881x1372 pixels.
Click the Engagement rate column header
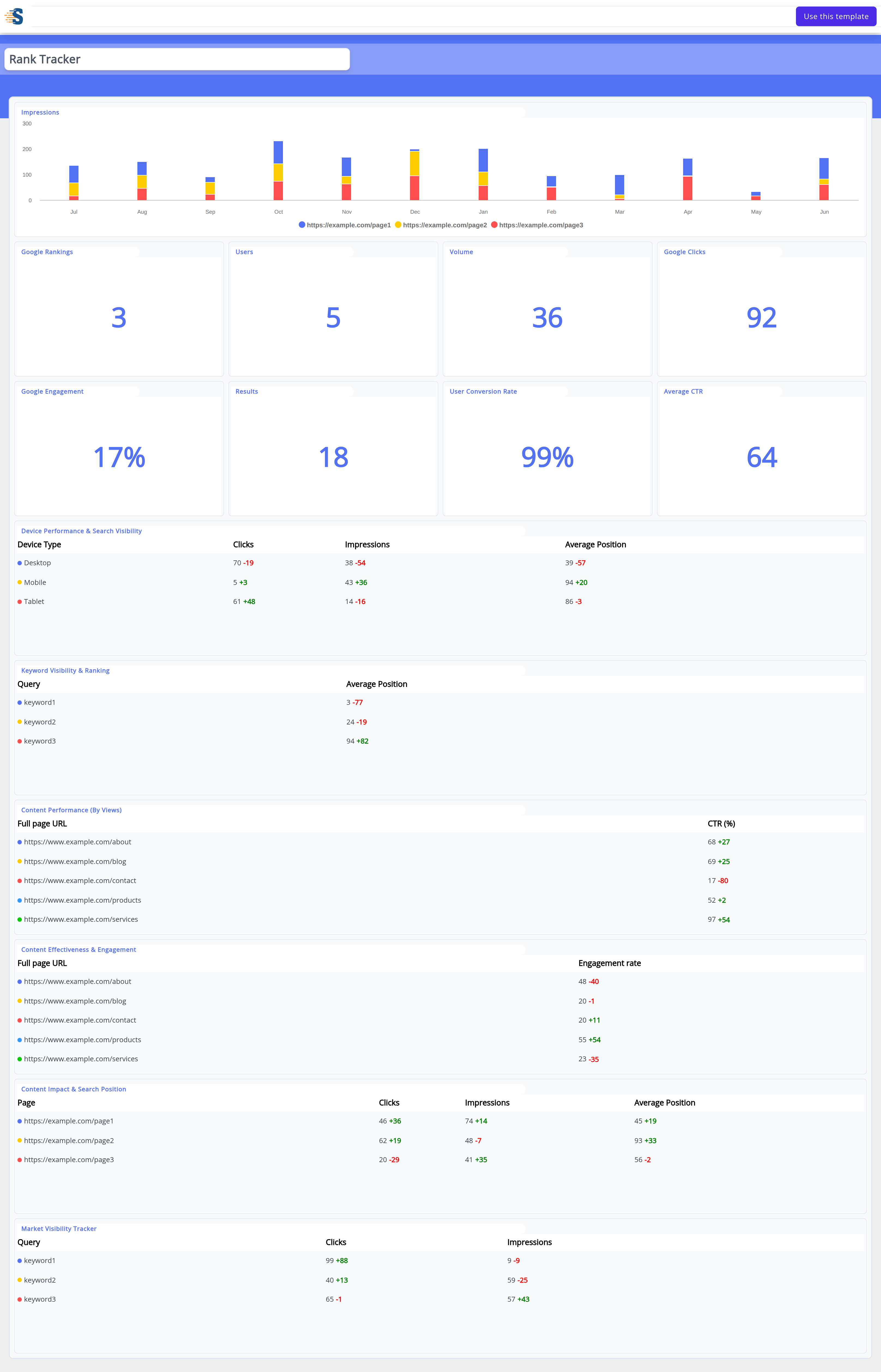[x=609, y=963]
